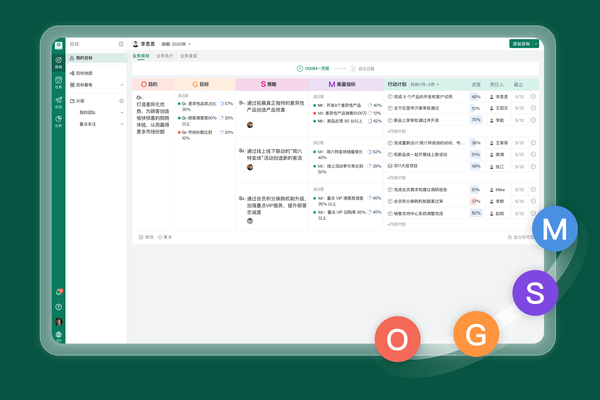Click the 分组 folder heading
Viewport: 600px width, 400px height.
coord(77,101)
